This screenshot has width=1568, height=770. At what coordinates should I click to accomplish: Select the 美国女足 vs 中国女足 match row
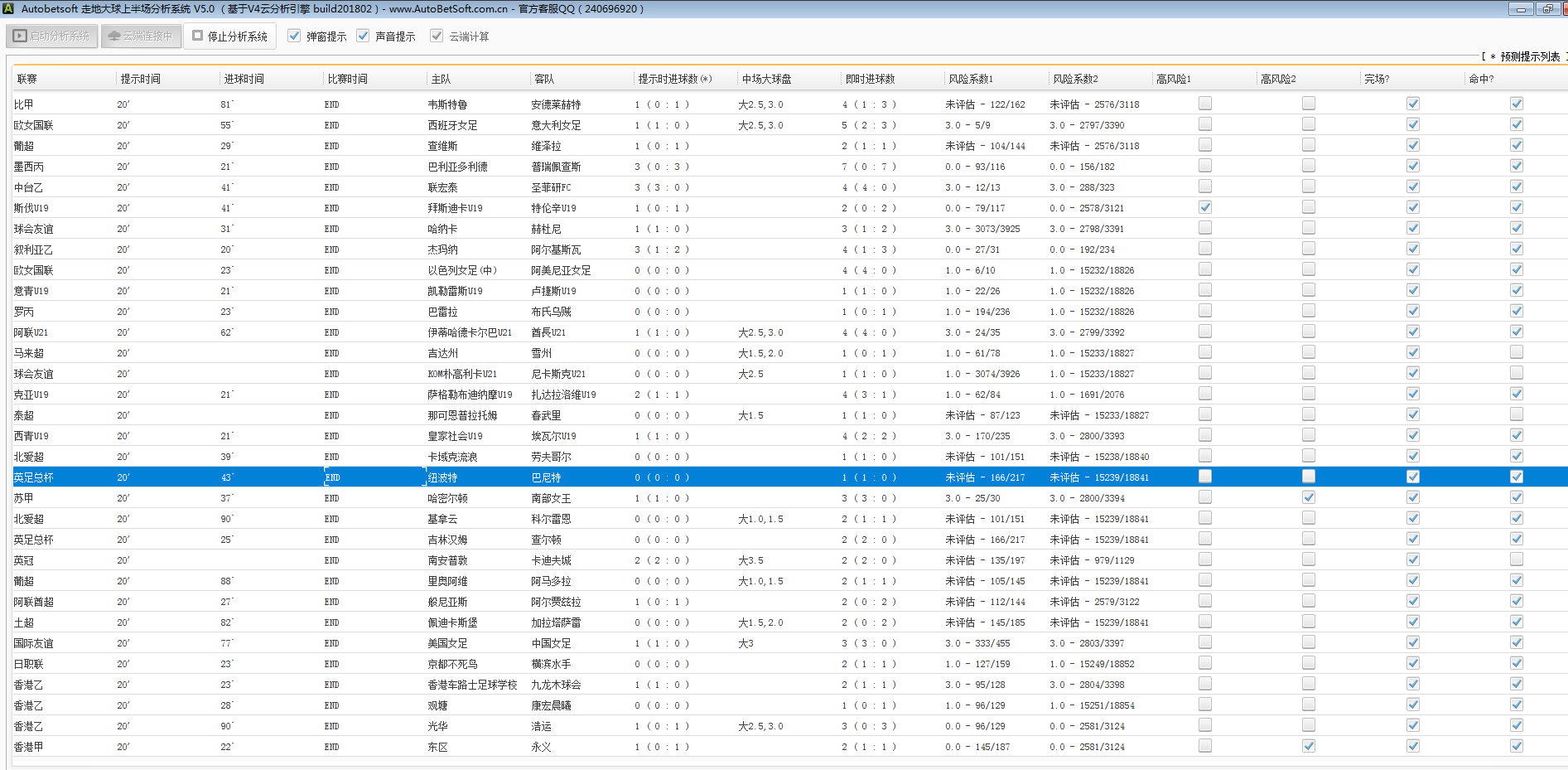pyautogui.click(x=497, y=643)
